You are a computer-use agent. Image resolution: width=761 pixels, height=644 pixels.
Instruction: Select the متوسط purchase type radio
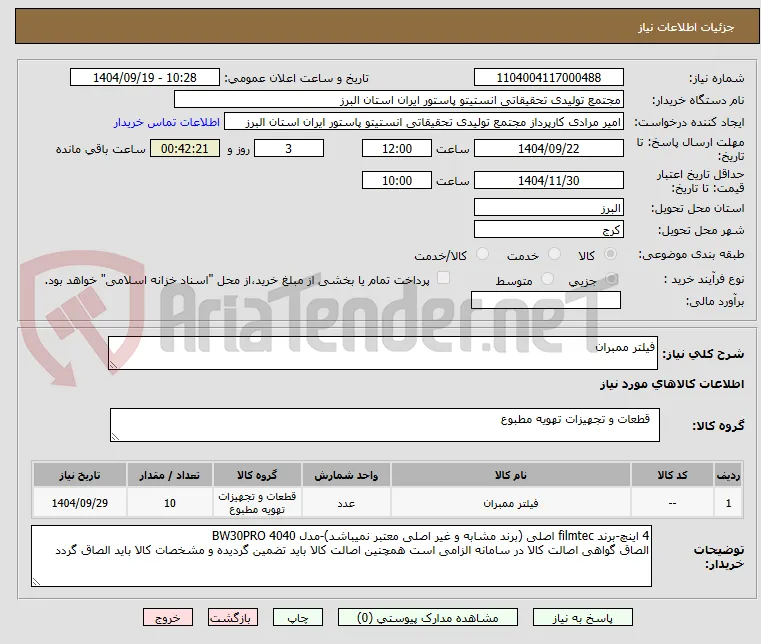[547, 279]
